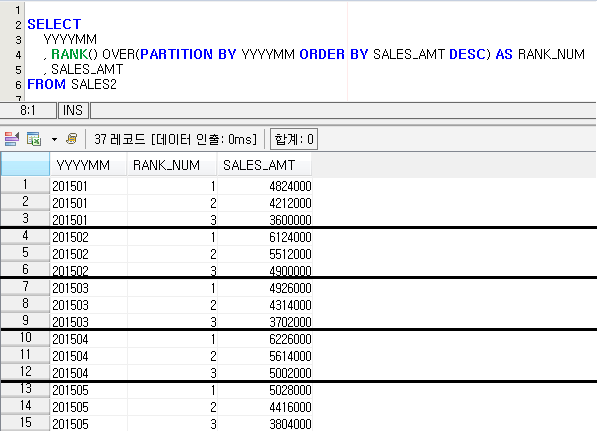Select the RANK_NUM column header
597x431 pixels.
[x=172, y=165]
